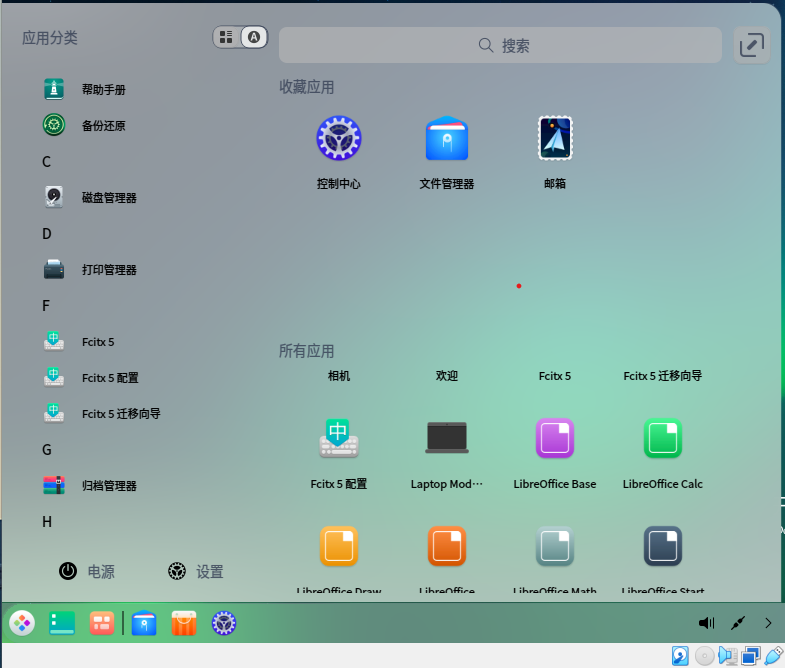This screenshot has width=785, height=668.
Task: Open Fcitx 5 label in all-apps grid
Action: pyautogui.click(x=555, y=376)
